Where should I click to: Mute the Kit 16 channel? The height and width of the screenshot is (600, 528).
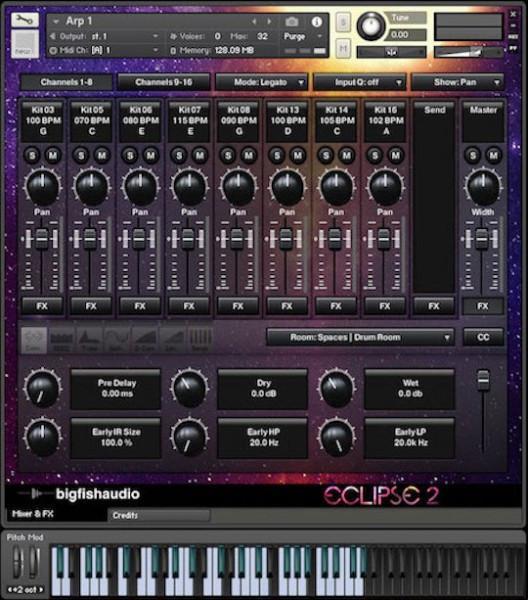pyautogui.click(x=396, y=155)
